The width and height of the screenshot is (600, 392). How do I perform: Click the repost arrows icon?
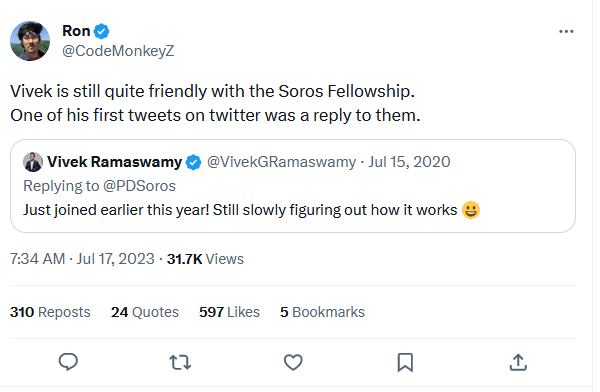(x=180, y=362)
